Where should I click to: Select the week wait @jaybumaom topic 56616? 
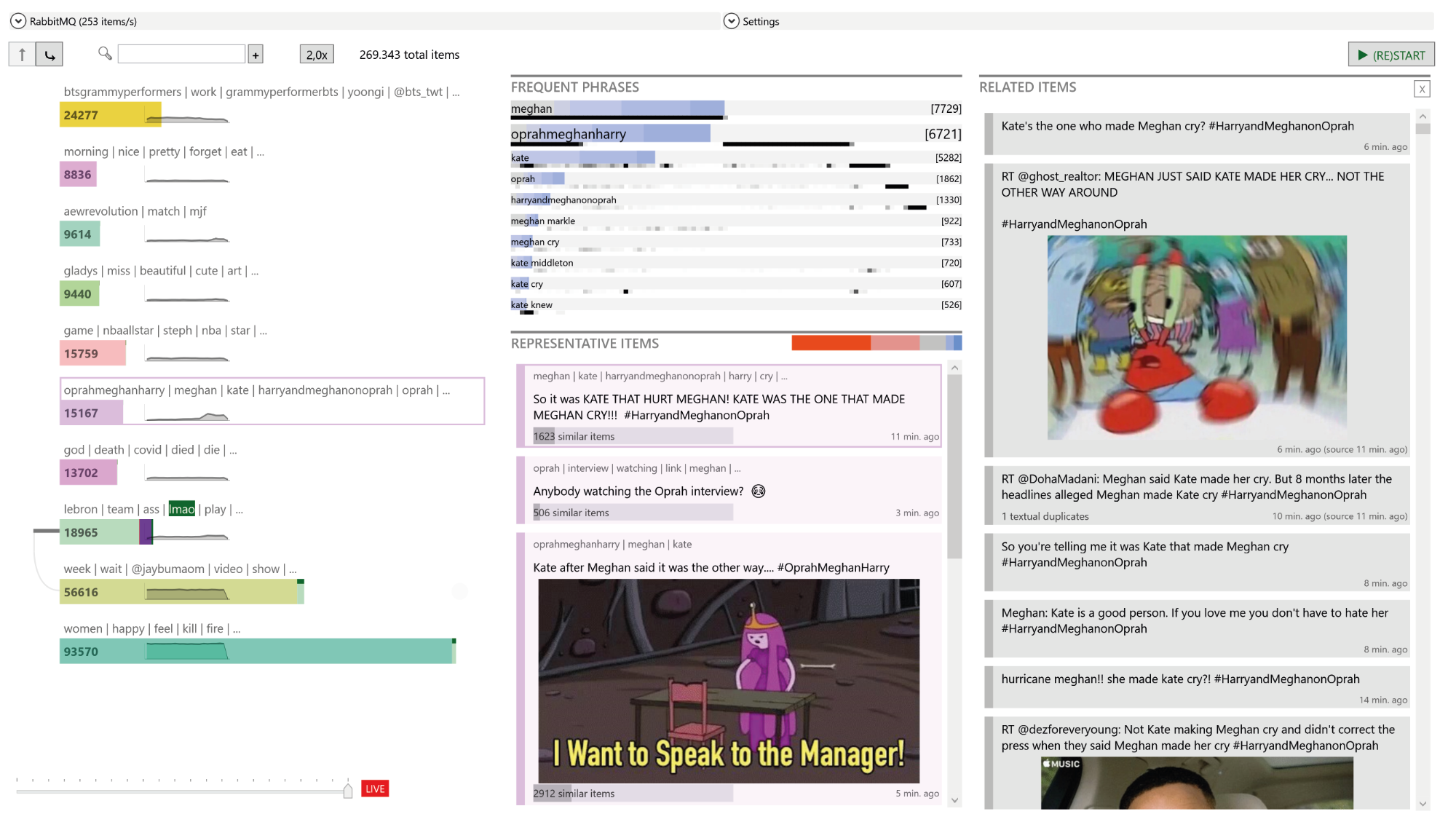(182, 592)
